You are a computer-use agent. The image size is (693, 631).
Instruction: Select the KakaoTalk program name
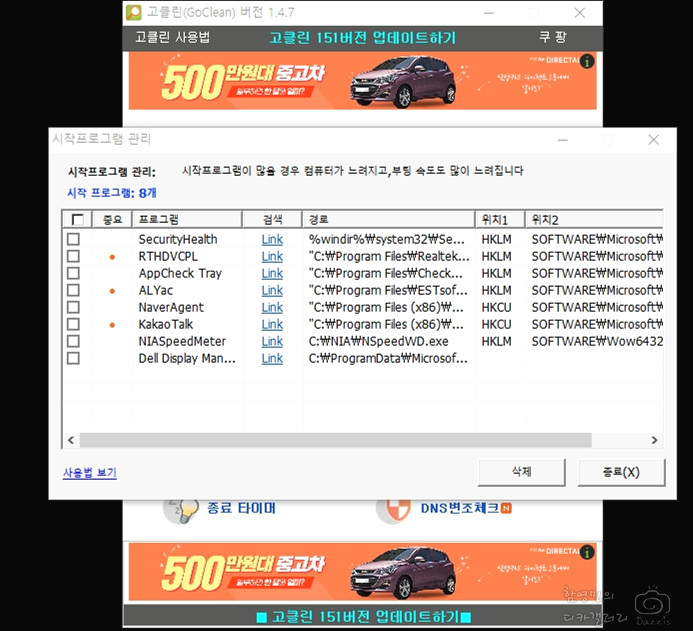166,324
